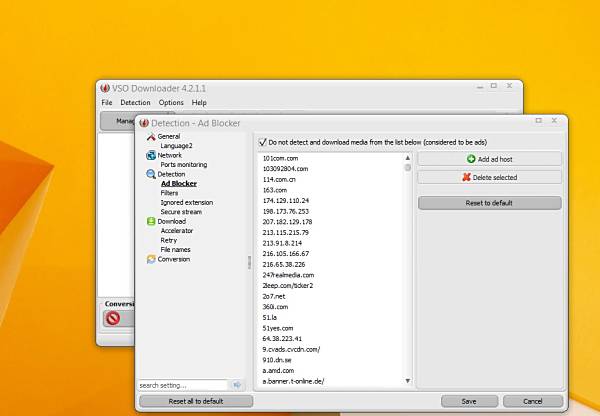The height and width of the screenshot is (416, 600).
Task: Open Secure stream settings
Action: 181,212
